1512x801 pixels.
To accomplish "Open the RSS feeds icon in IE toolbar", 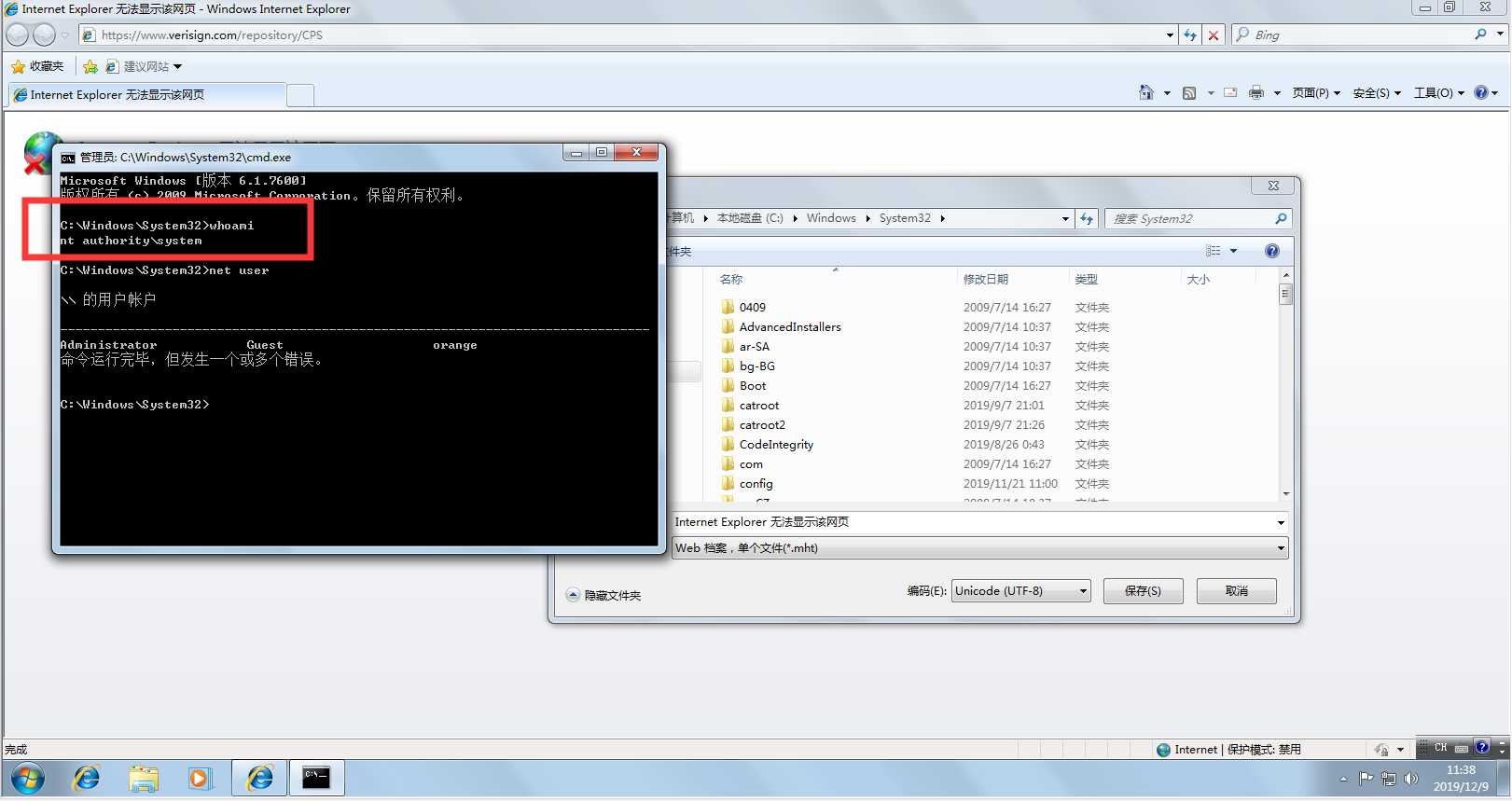I will coord(1189,92).
